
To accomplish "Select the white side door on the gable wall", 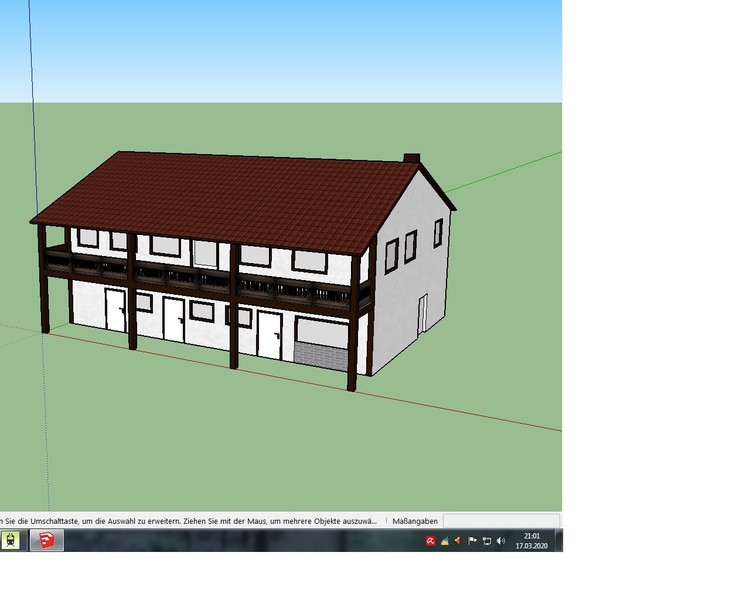I will (422, 314).
